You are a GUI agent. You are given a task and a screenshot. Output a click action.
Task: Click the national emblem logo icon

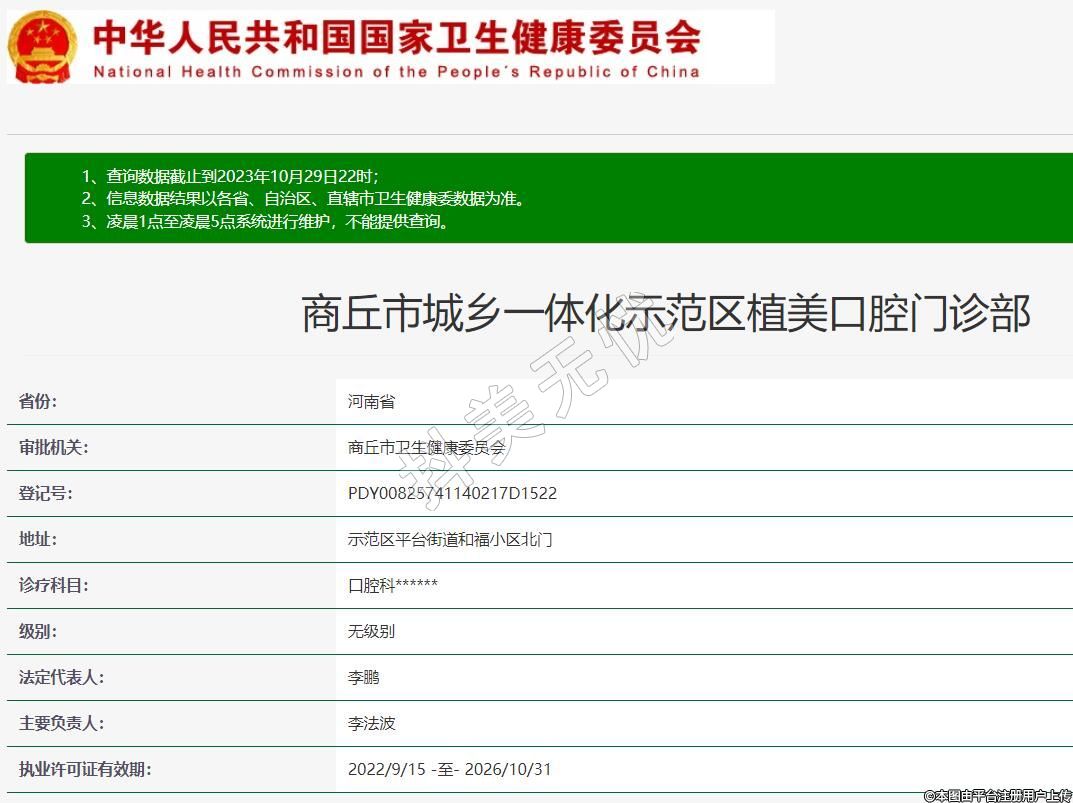coord(41,46)
